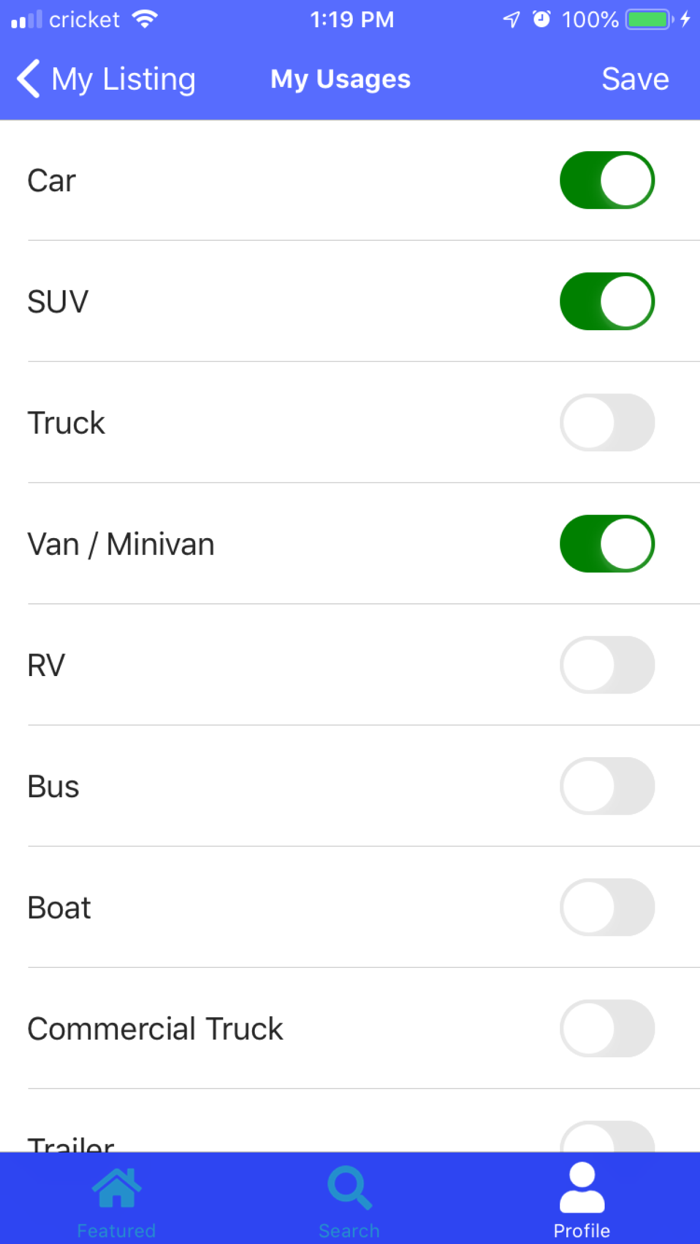Disable the Car toggle
This screenshot has height=1244, width=700.
[607, 180]
